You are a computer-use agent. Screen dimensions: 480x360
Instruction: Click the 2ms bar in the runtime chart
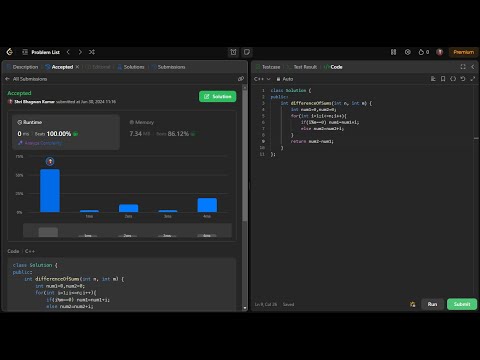[129, 208]
